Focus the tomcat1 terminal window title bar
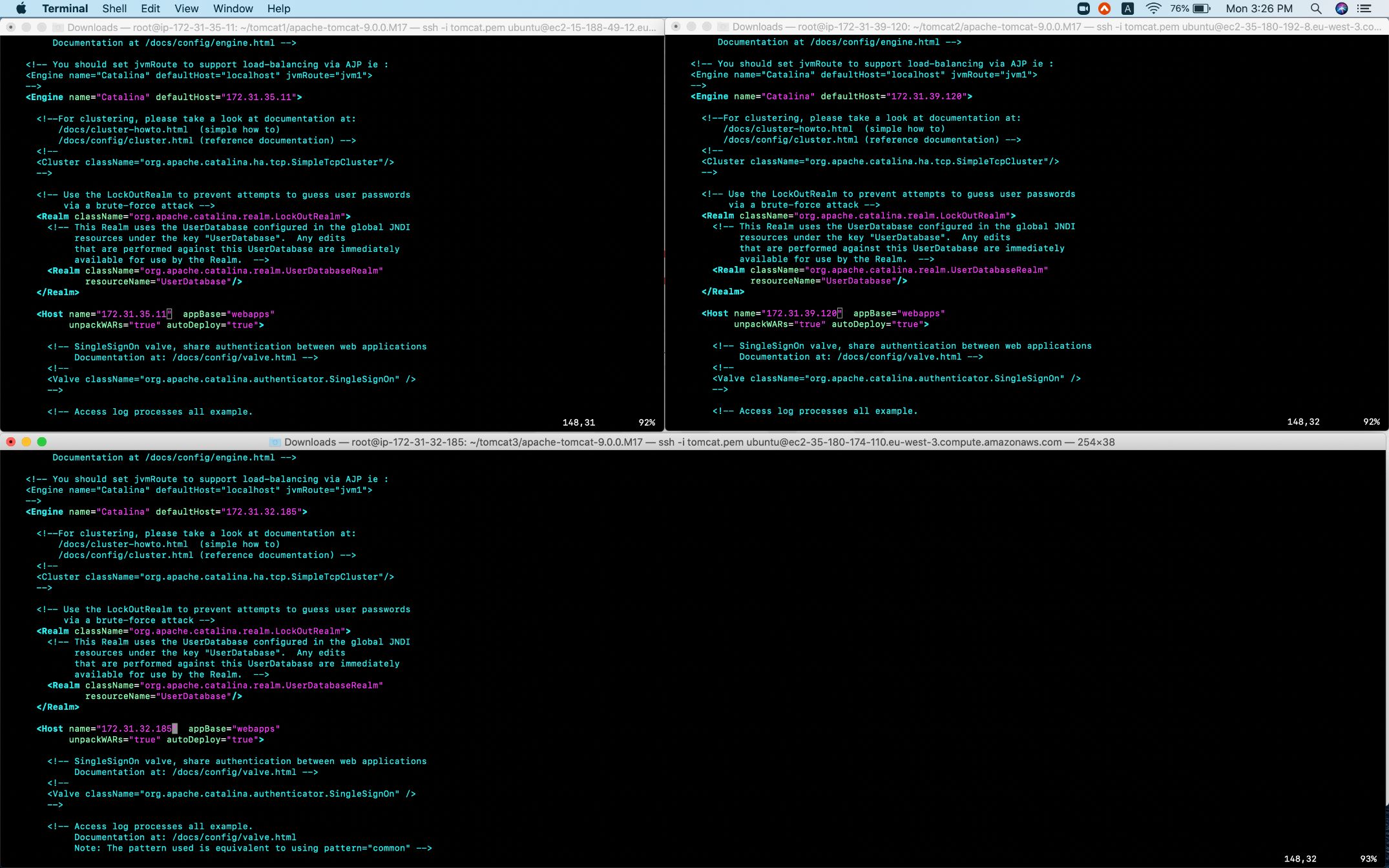 click(362, 27)
